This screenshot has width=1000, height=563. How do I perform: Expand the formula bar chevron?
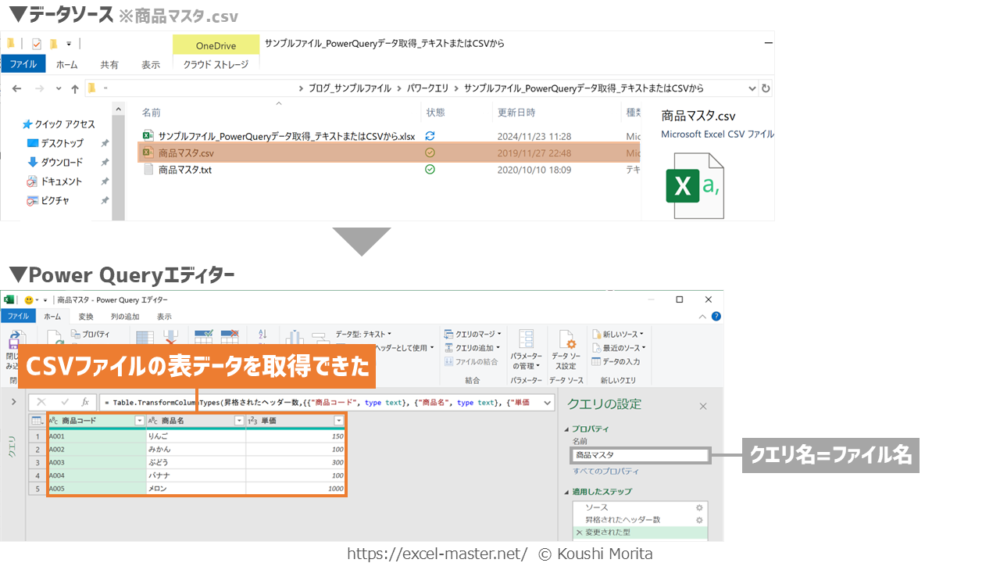[x=547, y=402]
